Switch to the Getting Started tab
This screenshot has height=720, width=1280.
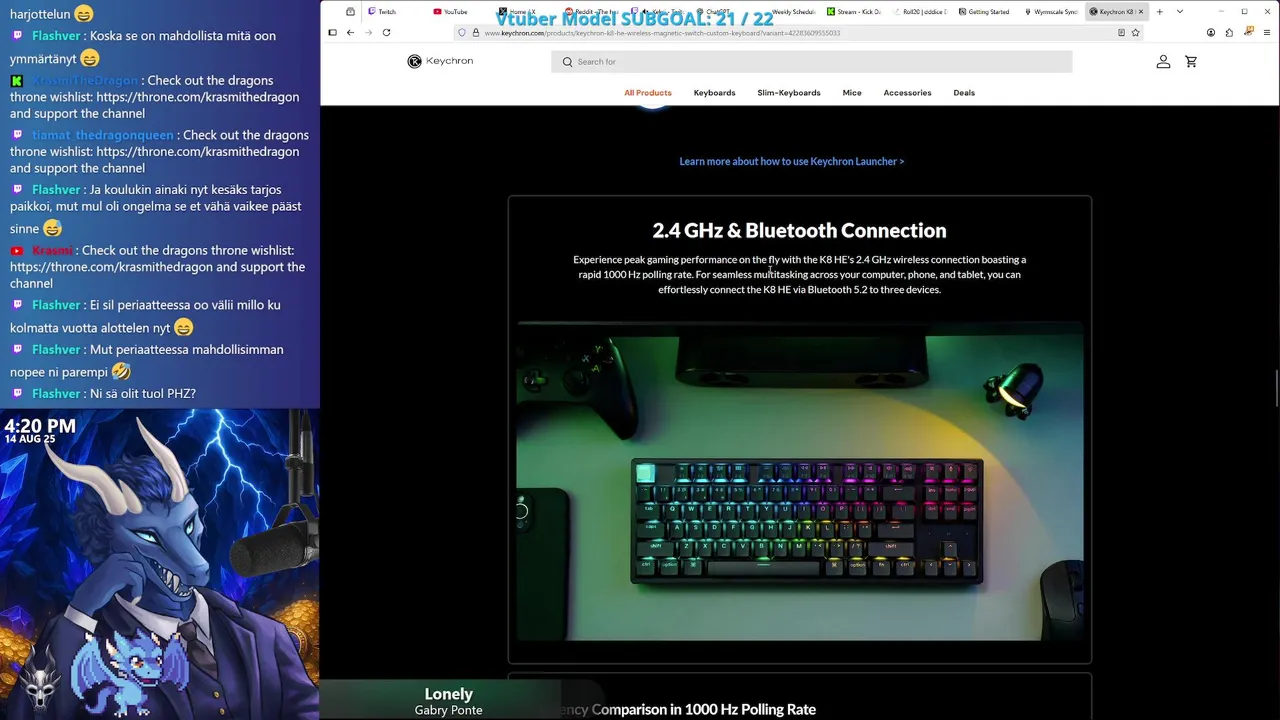(985, 12)
